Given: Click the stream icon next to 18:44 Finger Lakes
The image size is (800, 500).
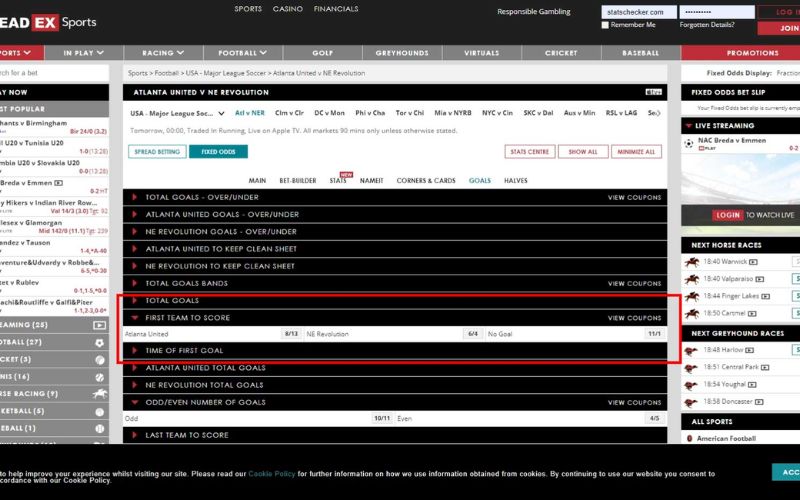Looking at the screenshot, I should point(765,296).
